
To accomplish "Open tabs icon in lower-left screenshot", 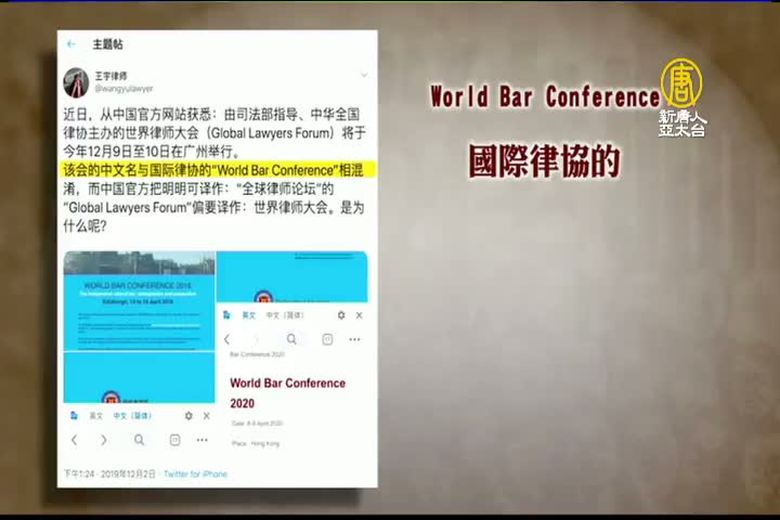I will tap(175, 440).
